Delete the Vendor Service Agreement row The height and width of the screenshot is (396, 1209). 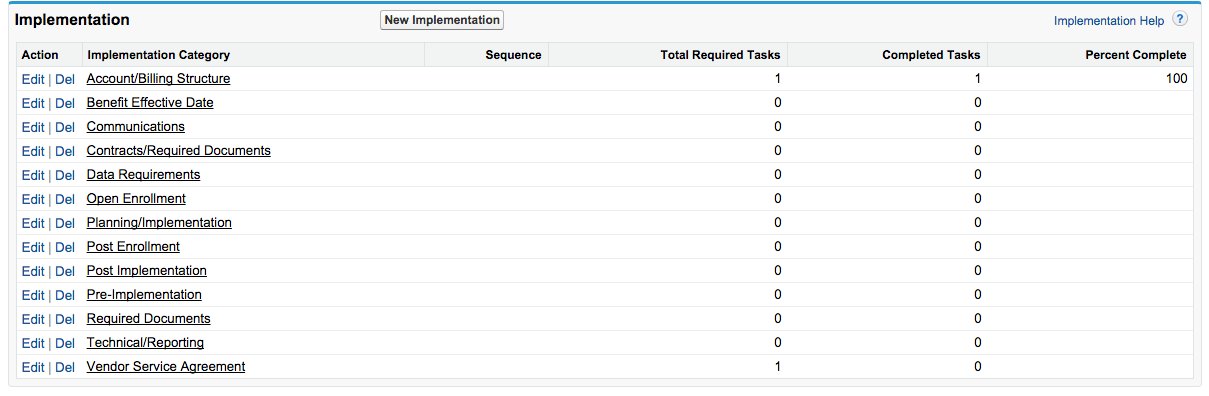point(64,367)
